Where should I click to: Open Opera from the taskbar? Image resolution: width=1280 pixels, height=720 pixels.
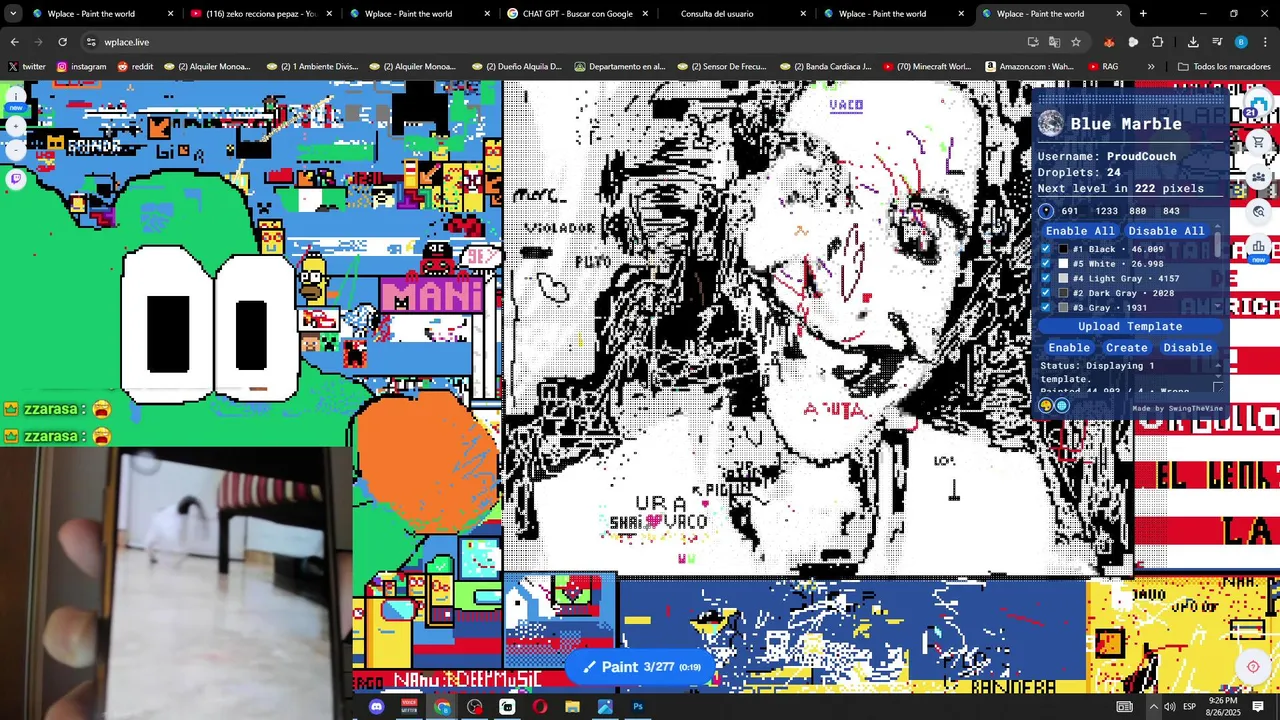pyautogui.click(x=540, y=707)
